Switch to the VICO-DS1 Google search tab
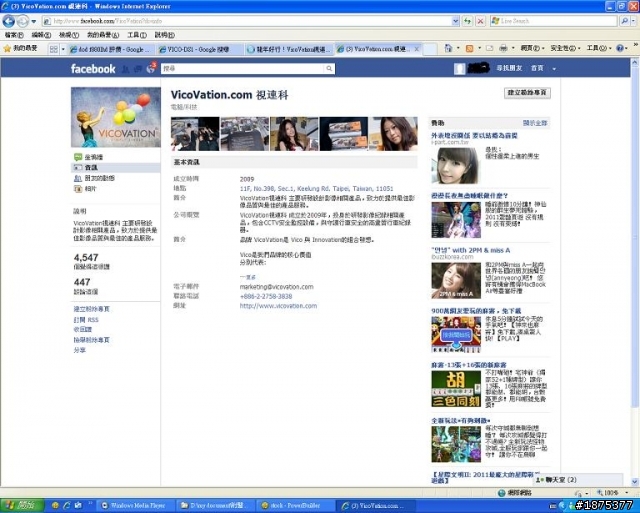640x513 pixels. tap(198, 49)
